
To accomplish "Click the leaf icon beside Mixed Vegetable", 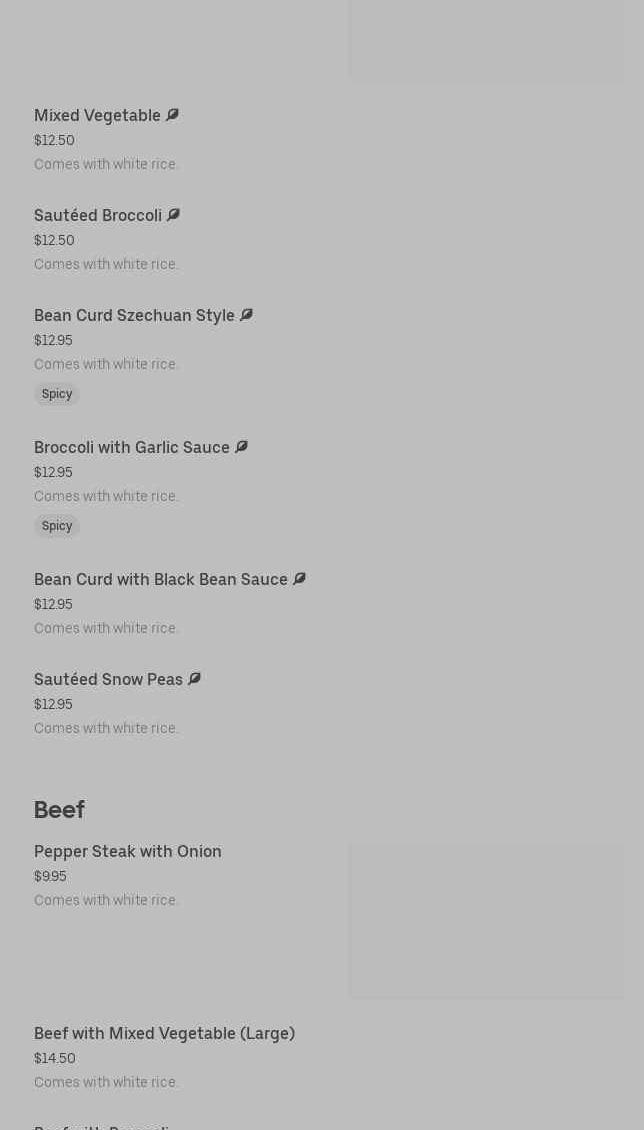I will (x=172, y=115).
